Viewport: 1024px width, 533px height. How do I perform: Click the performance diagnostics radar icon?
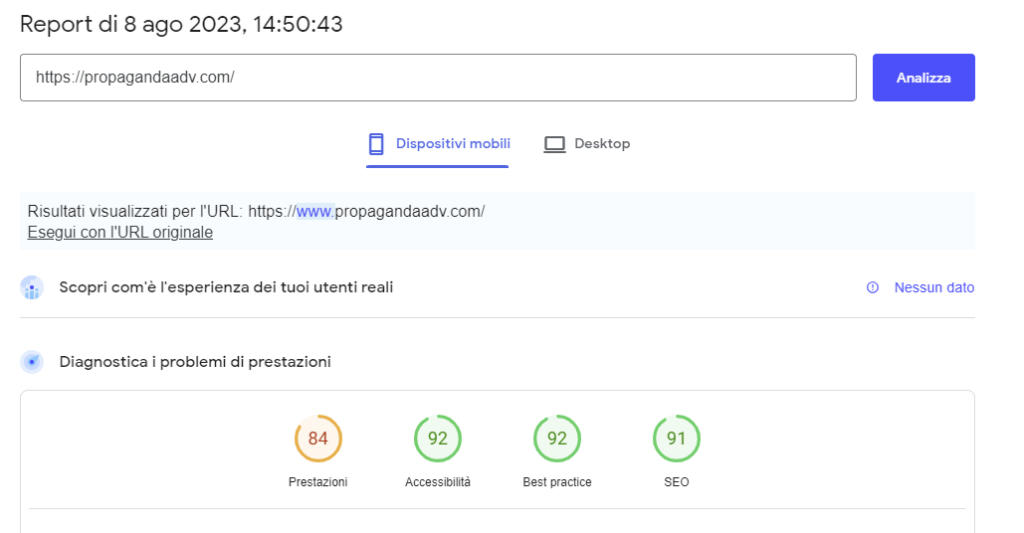click(x=32, y=362)
